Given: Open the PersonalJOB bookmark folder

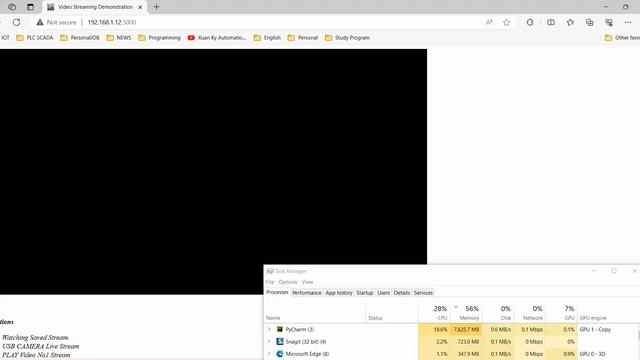Looking at the screenshot, I should (x=80, y=38).
